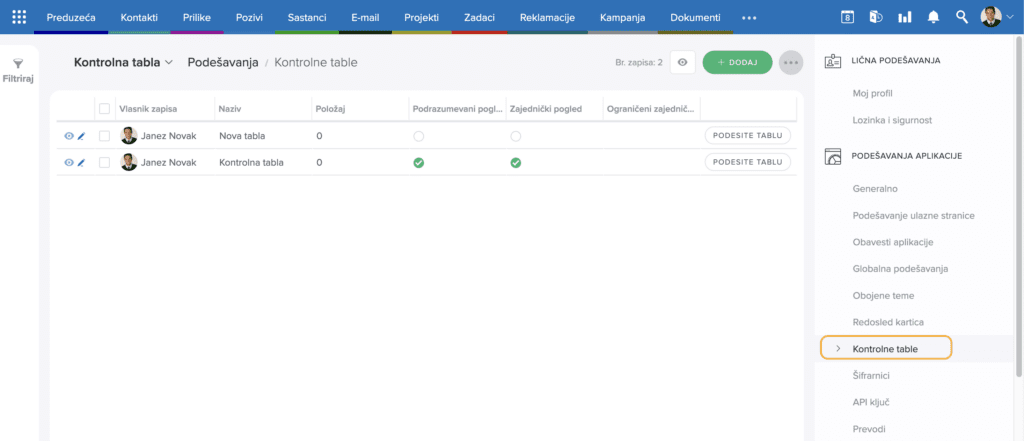Open the apps grid launcher
The width and height of the screenshot is (1024, 441).
pyautogui.click(x=20, y=17)
